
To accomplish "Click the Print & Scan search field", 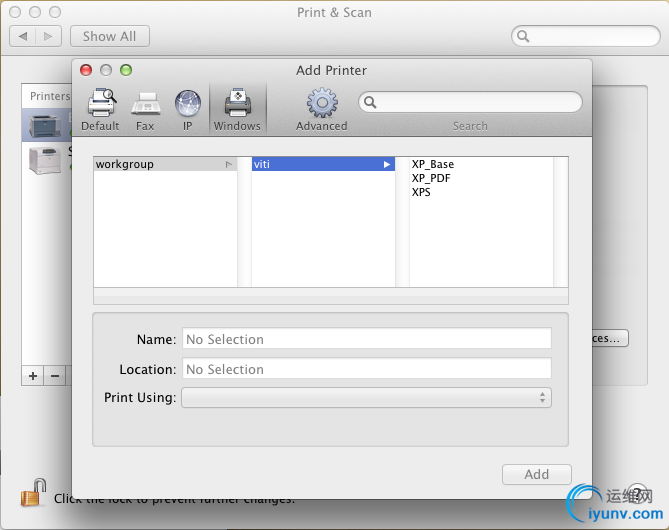I will coord(586,36).
